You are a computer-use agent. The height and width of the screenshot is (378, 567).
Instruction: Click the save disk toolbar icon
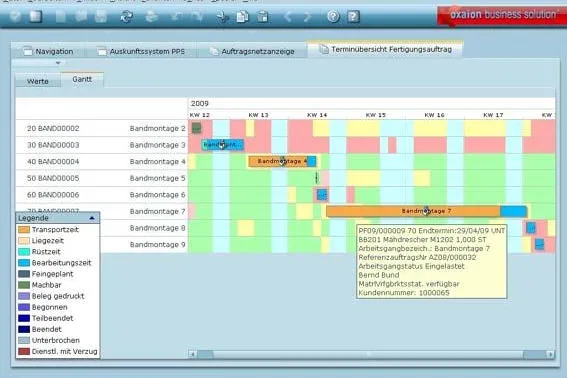point(101,16)
